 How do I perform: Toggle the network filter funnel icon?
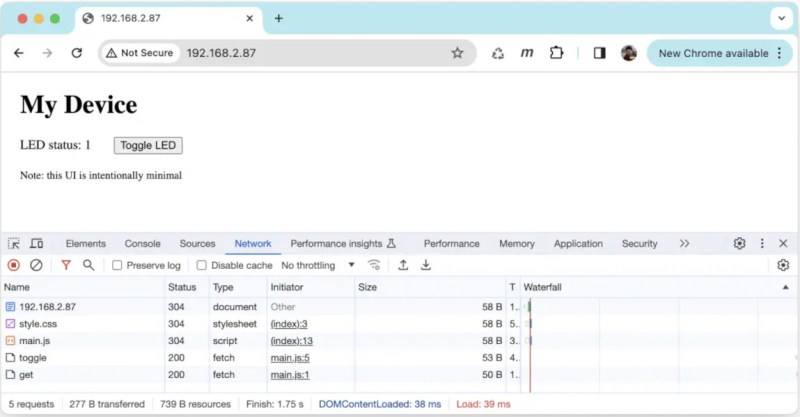[x=66, y=265]
